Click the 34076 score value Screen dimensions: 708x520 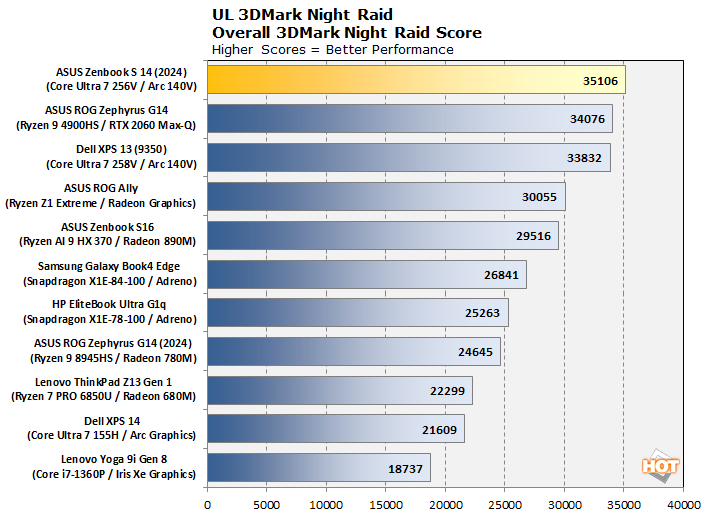tap(587, 119)
